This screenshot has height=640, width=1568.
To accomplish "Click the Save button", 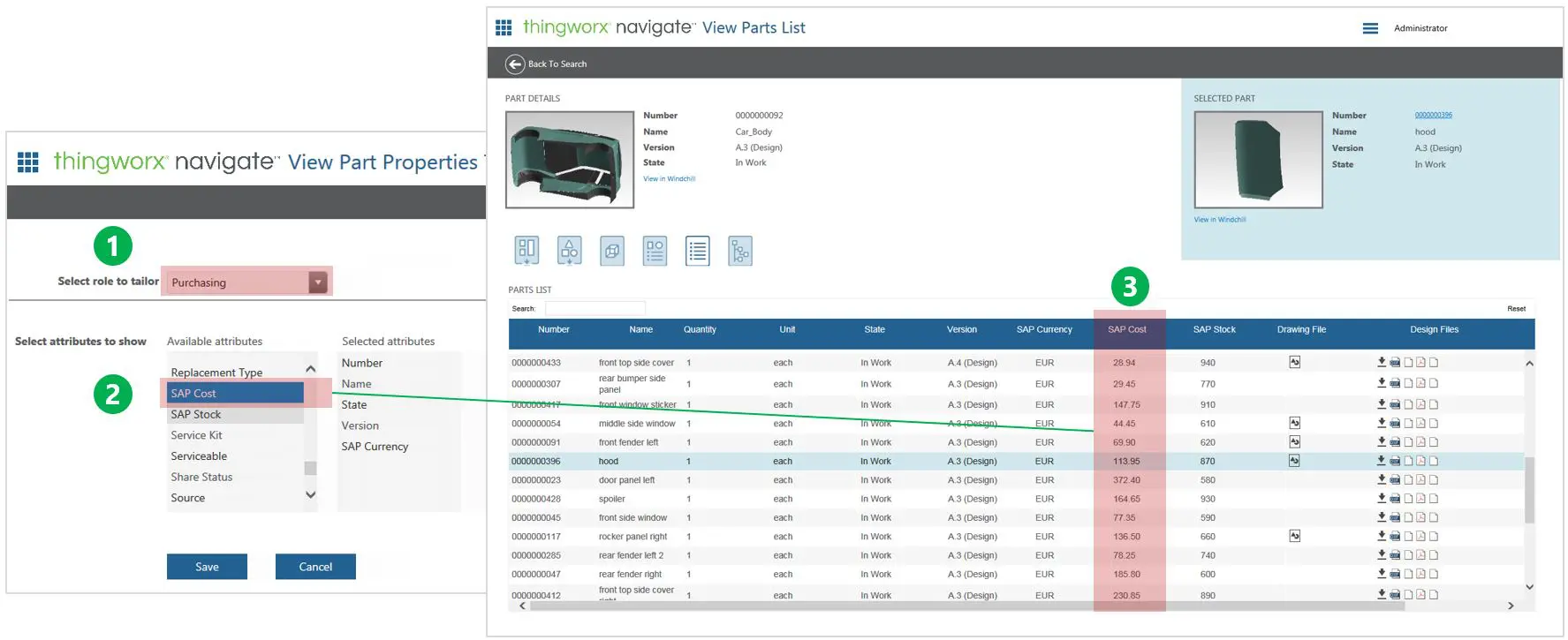I will (207, 567).
